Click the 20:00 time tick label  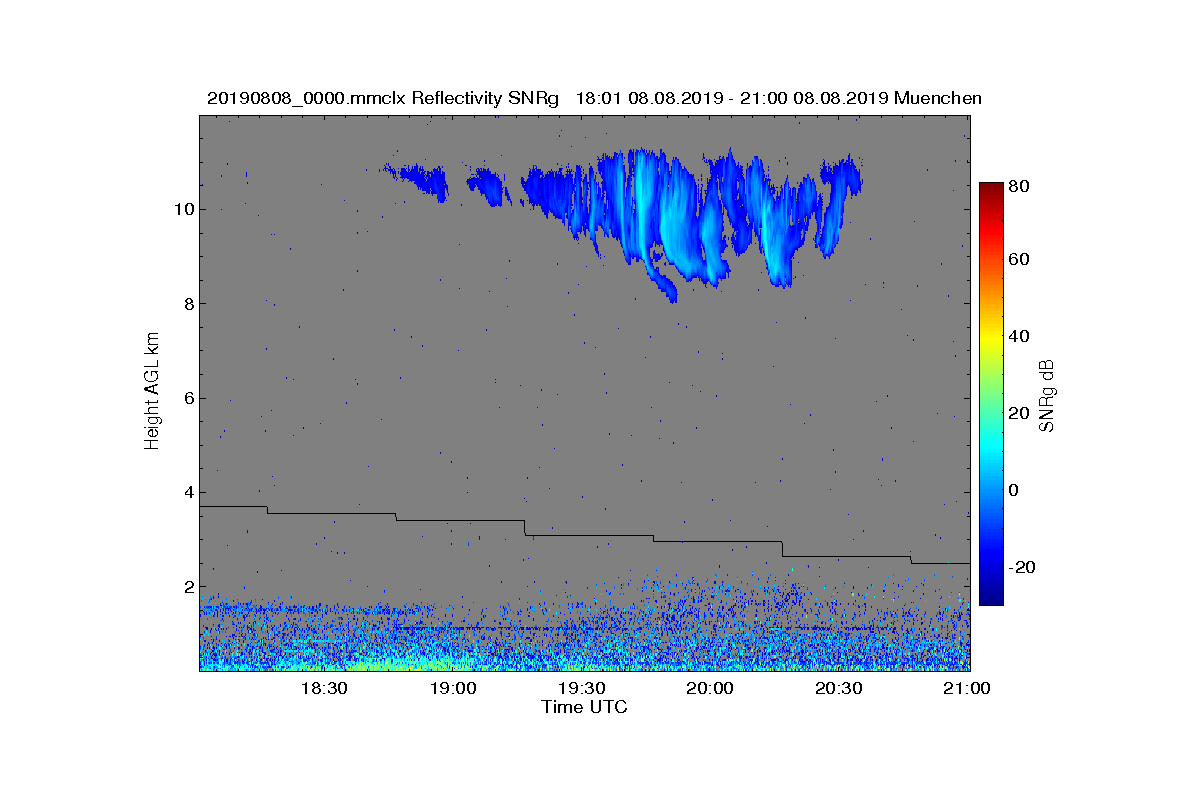[710, 689]
